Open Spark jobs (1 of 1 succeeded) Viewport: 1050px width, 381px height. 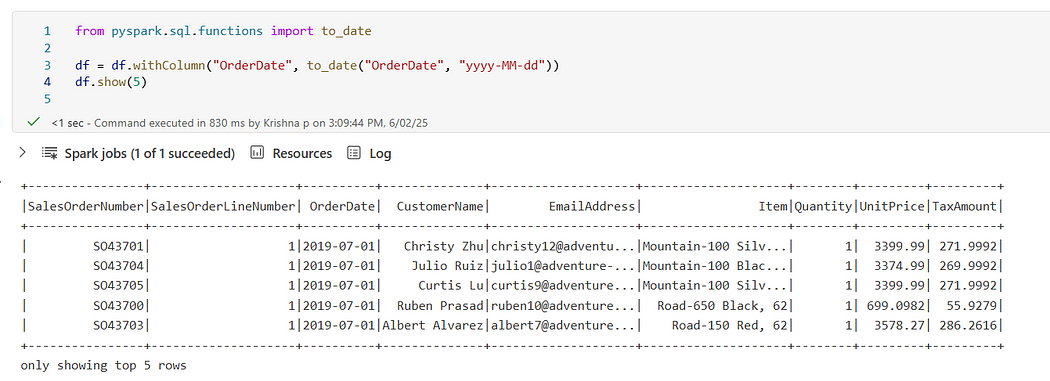pos(149,153)
